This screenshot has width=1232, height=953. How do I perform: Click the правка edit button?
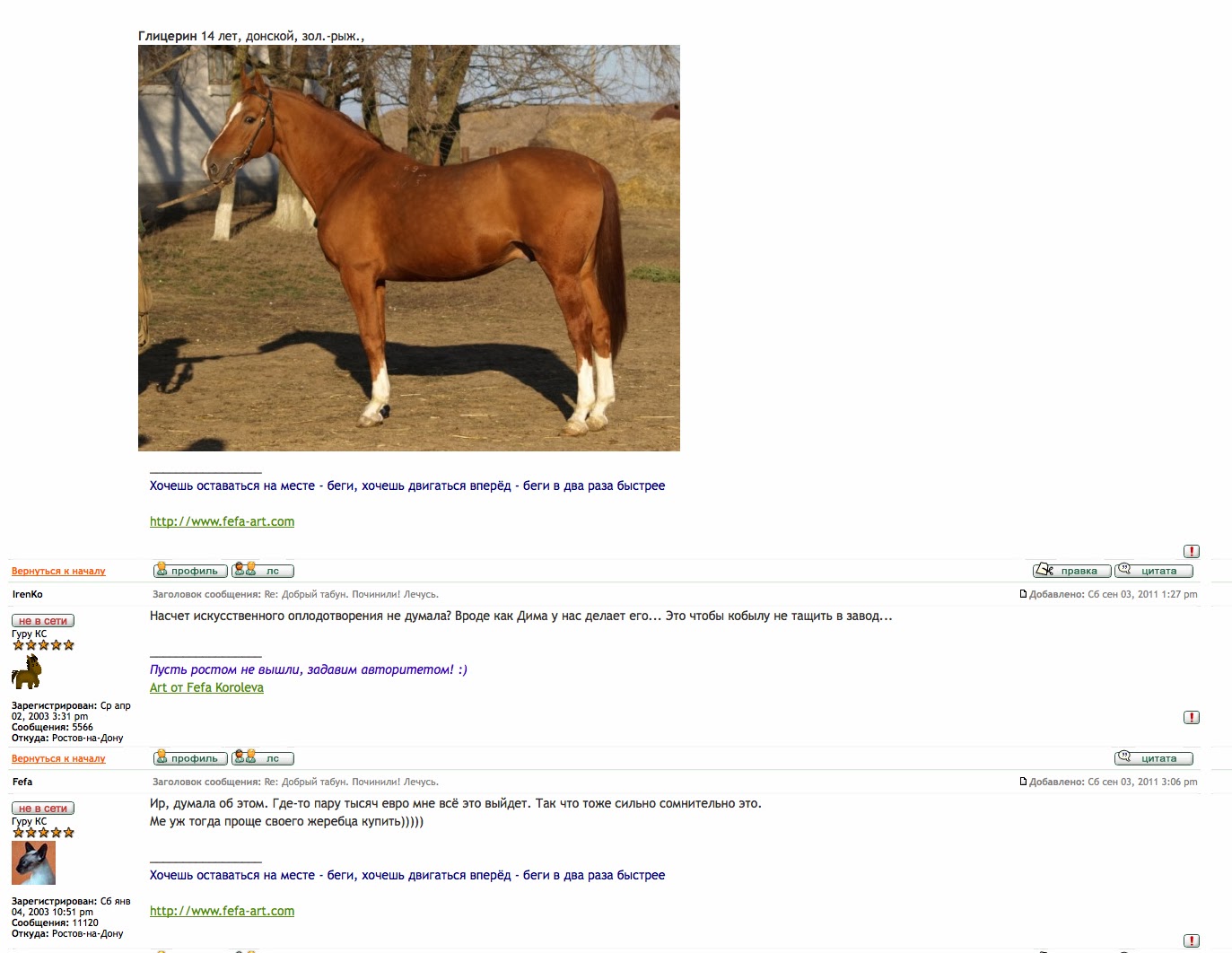pos(1071,570)
